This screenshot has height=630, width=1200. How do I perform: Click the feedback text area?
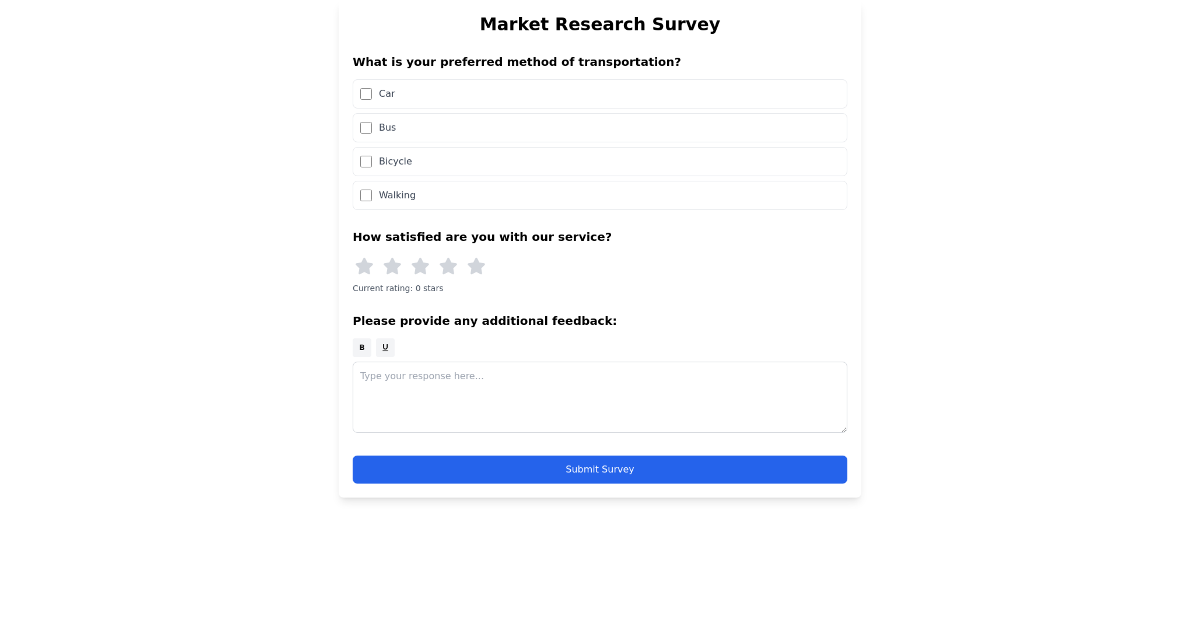click(x=600, y=397)
